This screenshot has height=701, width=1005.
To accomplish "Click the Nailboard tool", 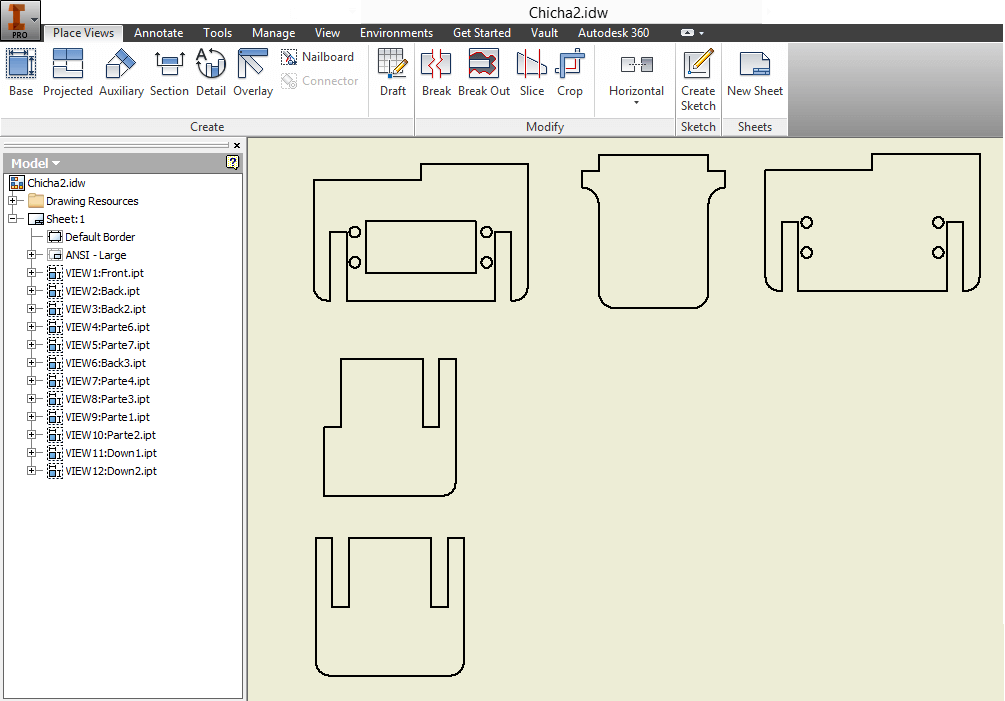I will (317, 57).
